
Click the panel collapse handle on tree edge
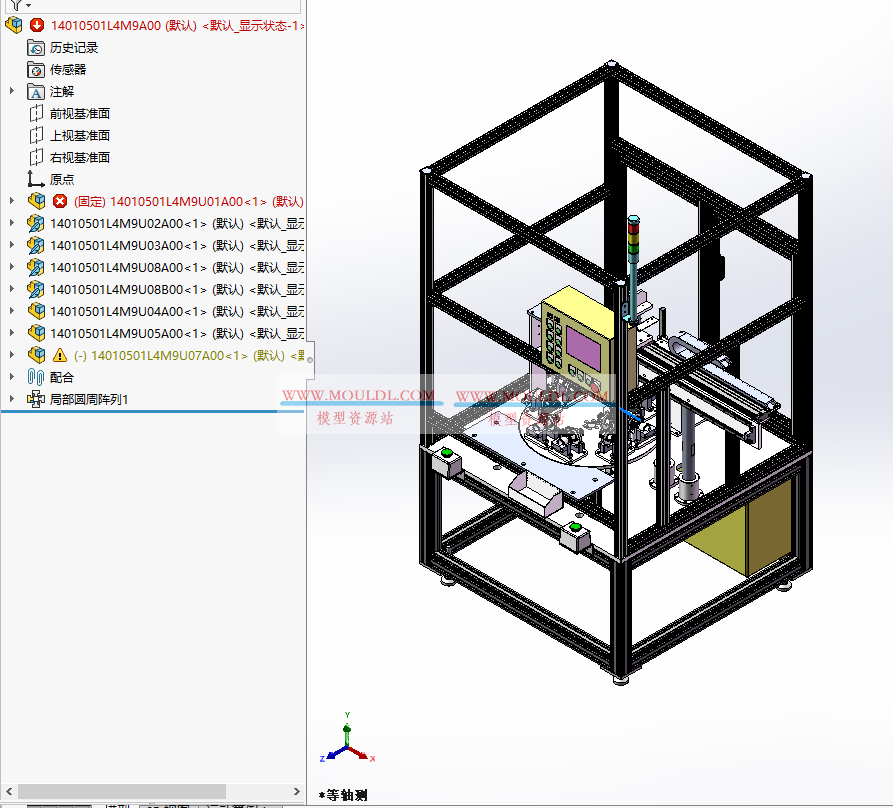310,356
